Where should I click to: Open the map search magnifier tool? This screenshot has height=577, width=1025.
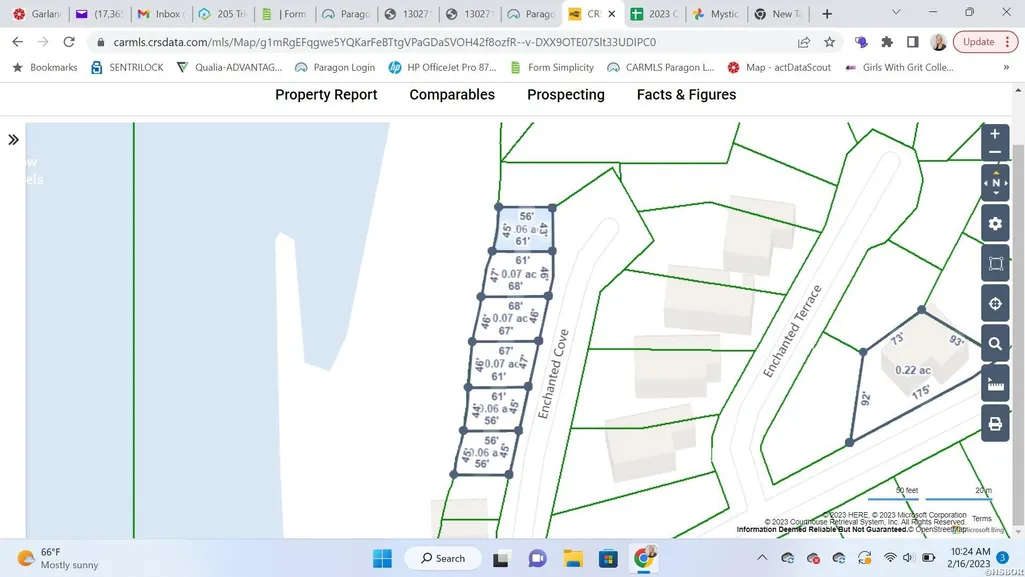pos(995,344)
